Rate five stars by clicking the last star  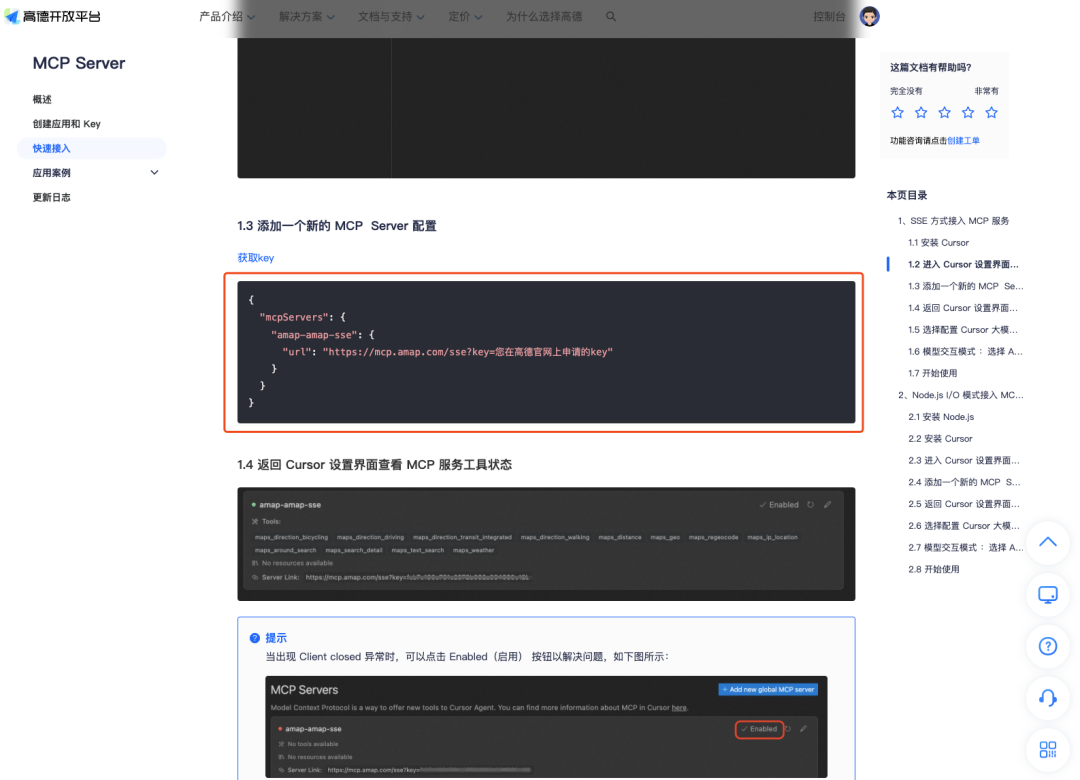(991, 112)
